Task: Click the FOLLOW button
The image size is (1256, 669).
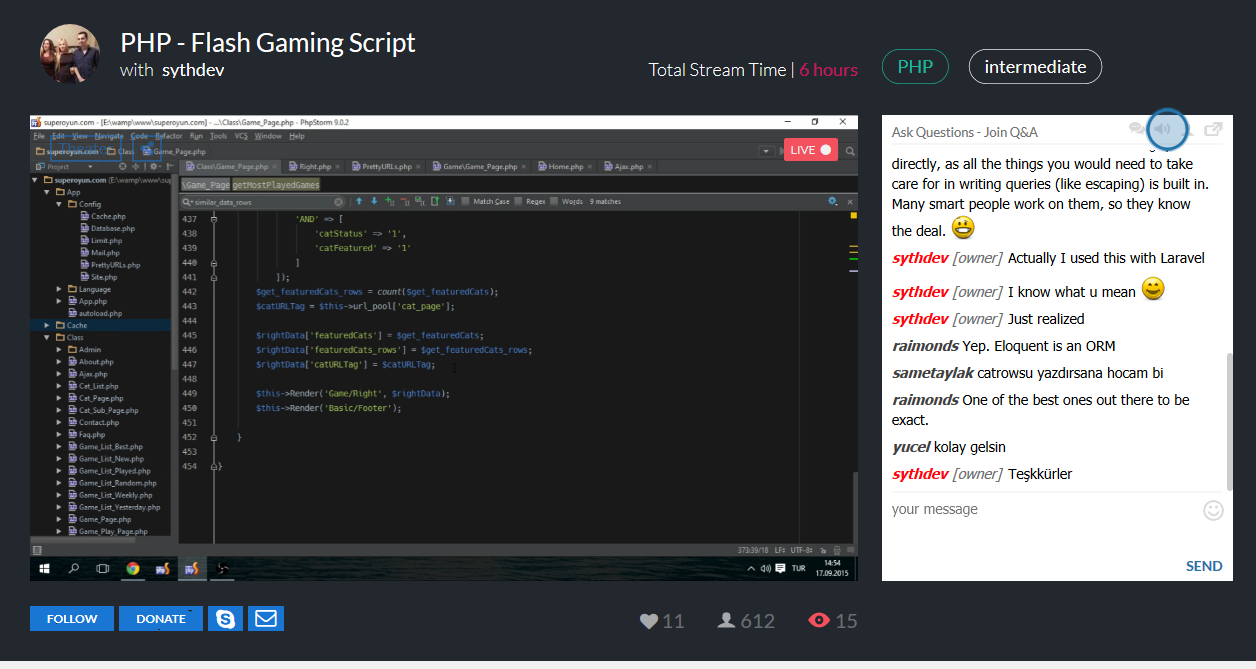Action: [72, 618]
